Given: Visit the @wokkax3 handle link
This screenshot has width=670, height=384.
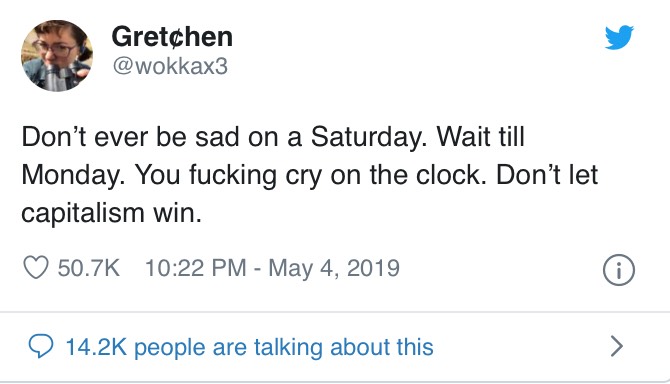Looking at the screenshot, I should [170, 67].
